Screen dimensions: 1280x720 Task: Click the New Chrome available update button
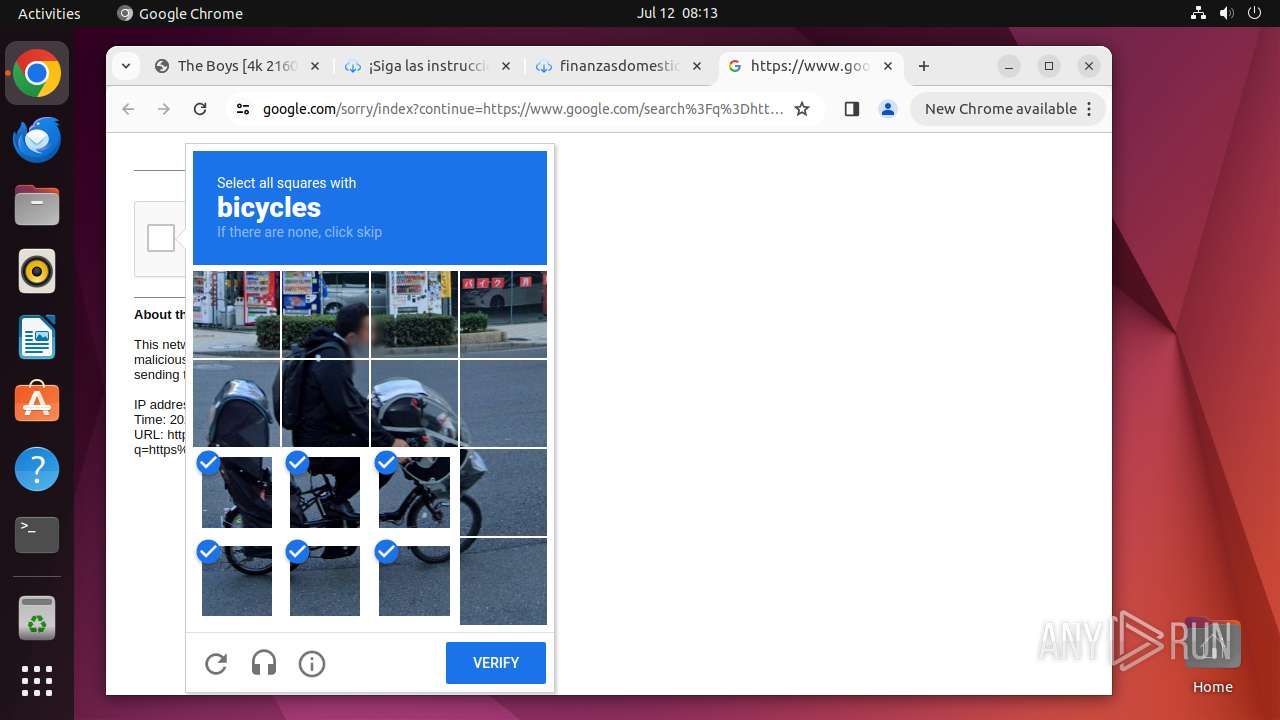pos(1007,109)
